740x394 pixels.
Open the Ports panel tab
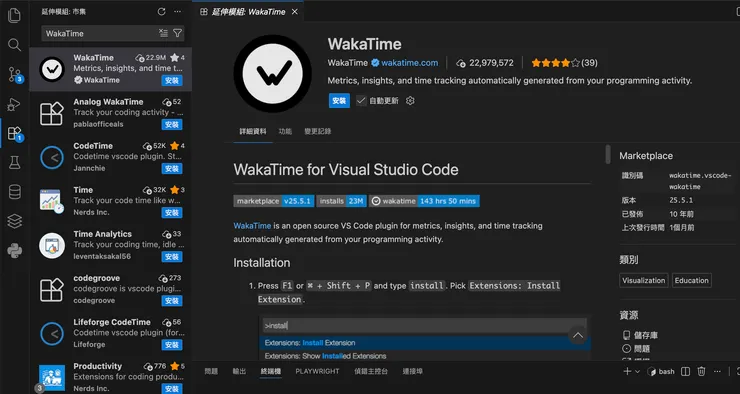click(x=412, y=371)
